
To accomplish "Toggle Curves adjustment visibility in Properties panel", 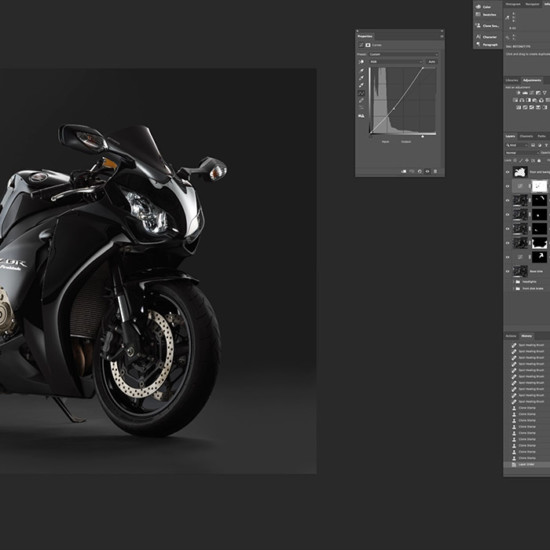I will click(x=427, y=172).
